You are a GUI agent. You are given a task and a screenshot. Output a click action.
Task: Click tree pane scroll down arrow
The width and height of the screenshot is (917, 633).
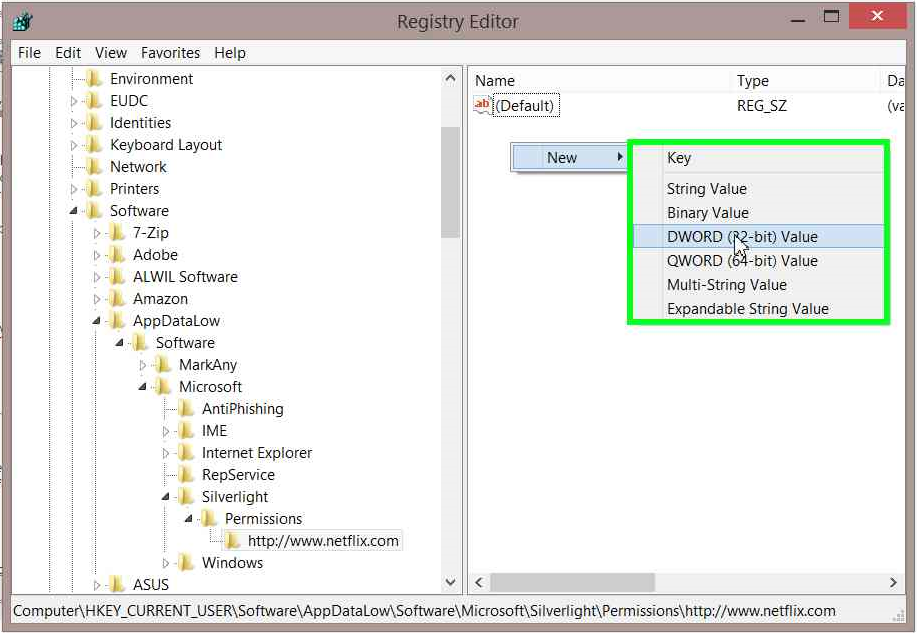point(450,582)
